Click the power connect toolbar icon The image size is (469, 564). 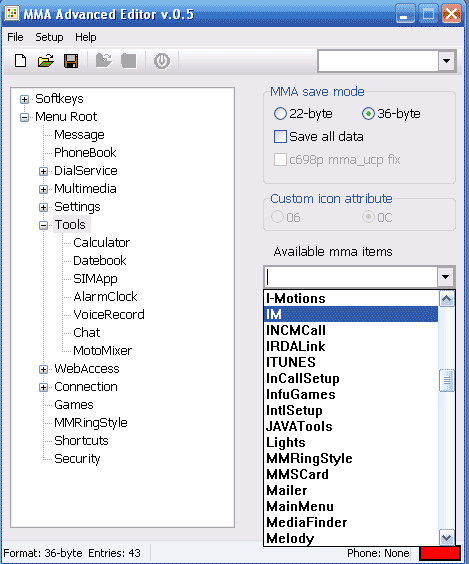tap(162, 61)
